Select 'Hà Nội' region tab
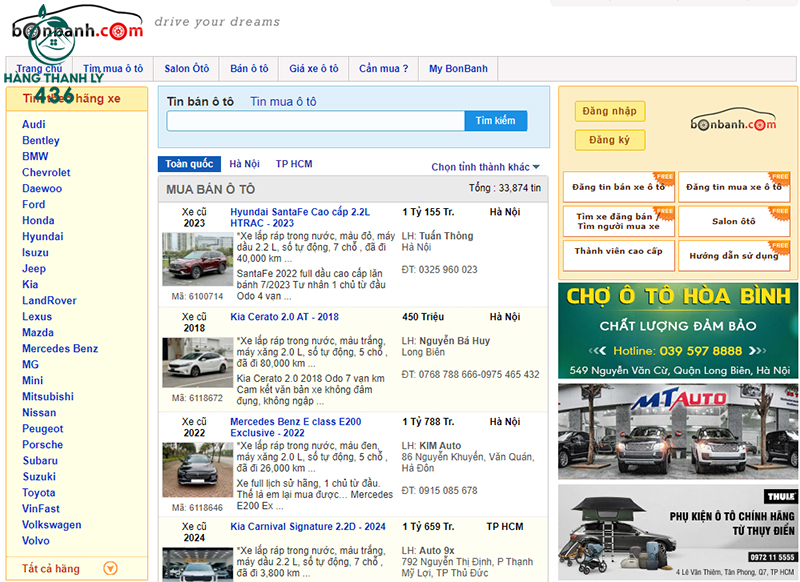Screen dimensions: 800x582 tap(244, 164)
